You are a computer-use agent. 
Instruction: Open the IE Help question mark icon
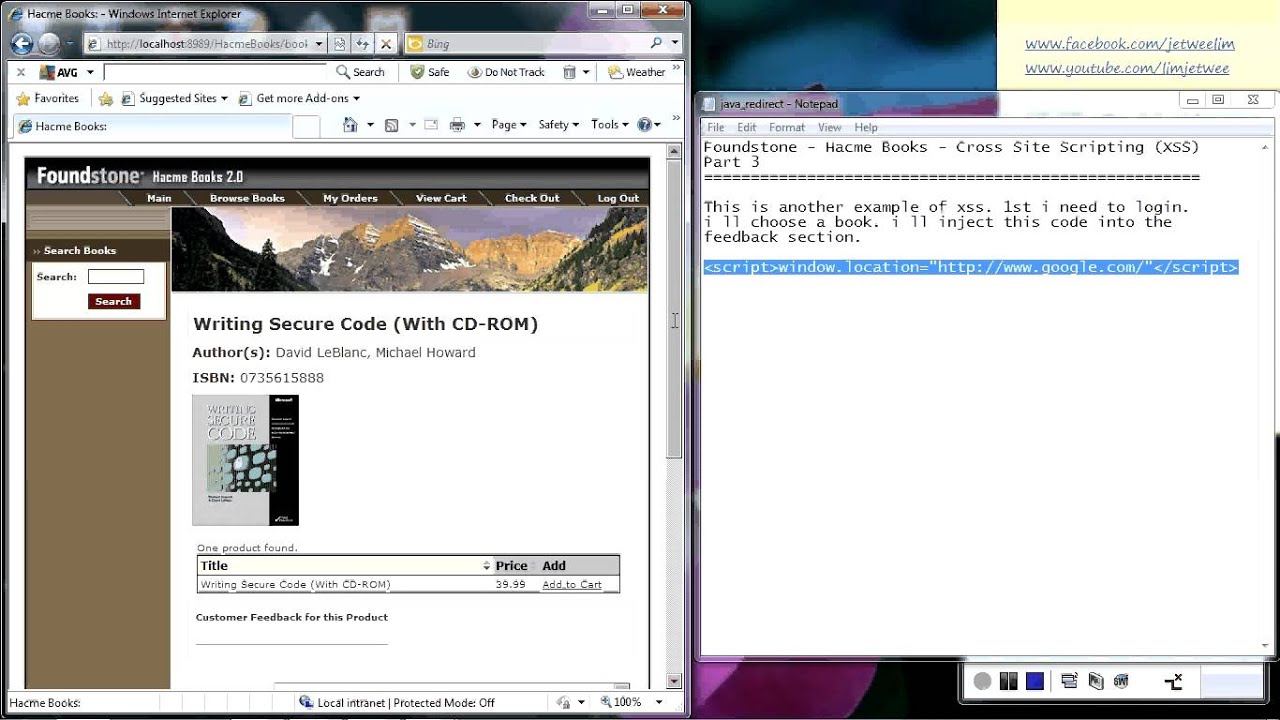coord(644,125)
